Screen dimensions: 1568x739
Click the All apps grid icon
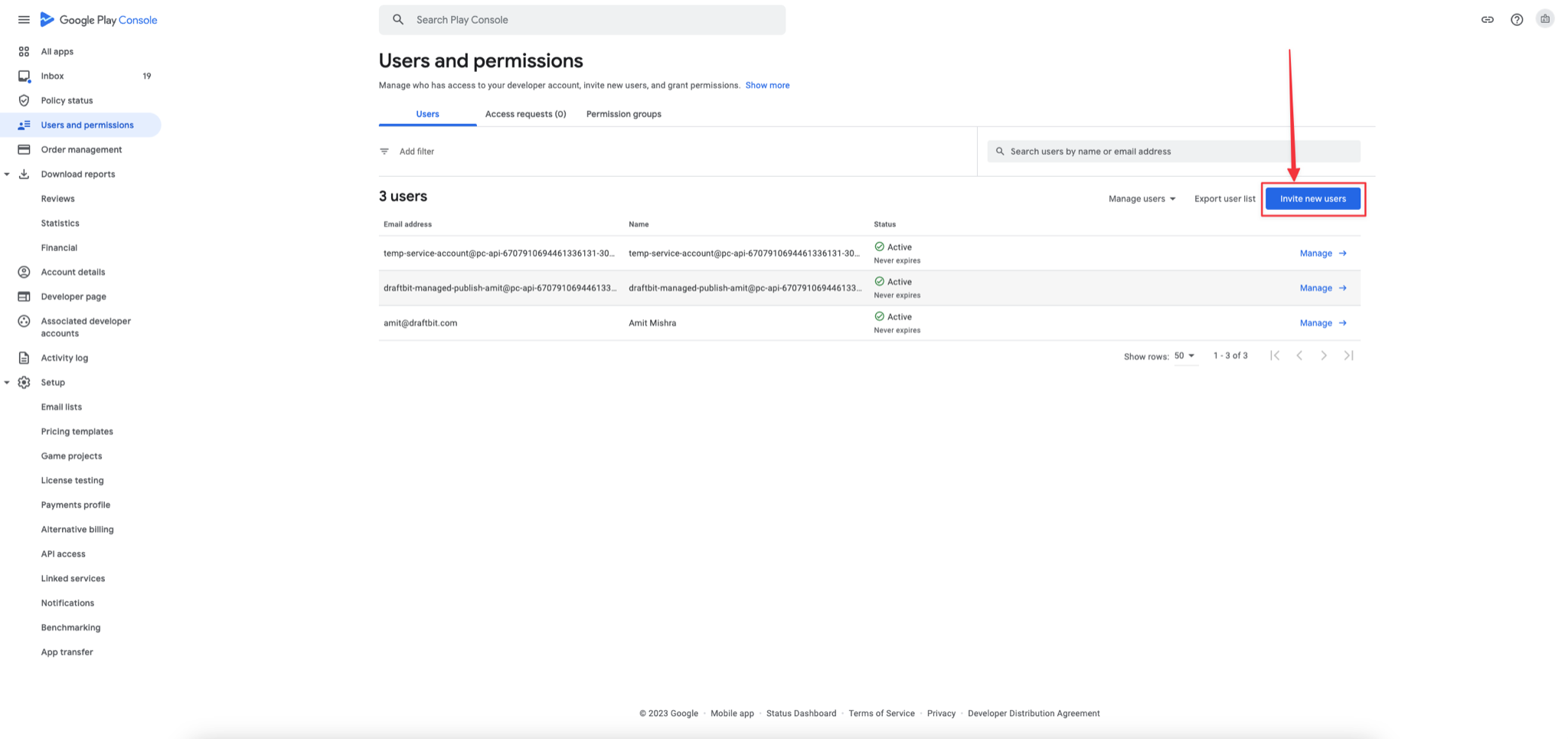[24, 51]
